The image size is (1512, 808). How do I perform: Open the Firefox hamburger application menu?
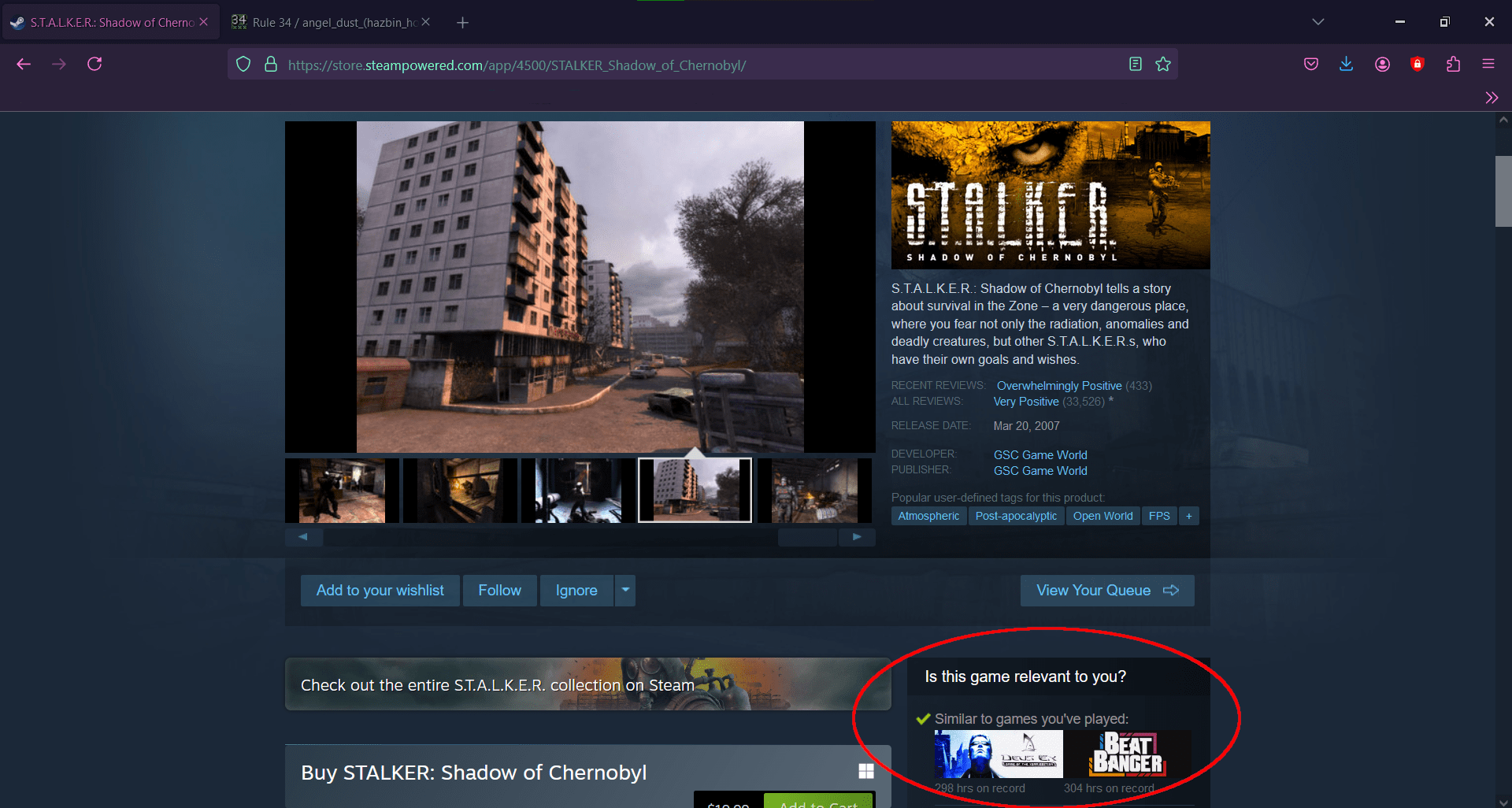click(1488, 65)
